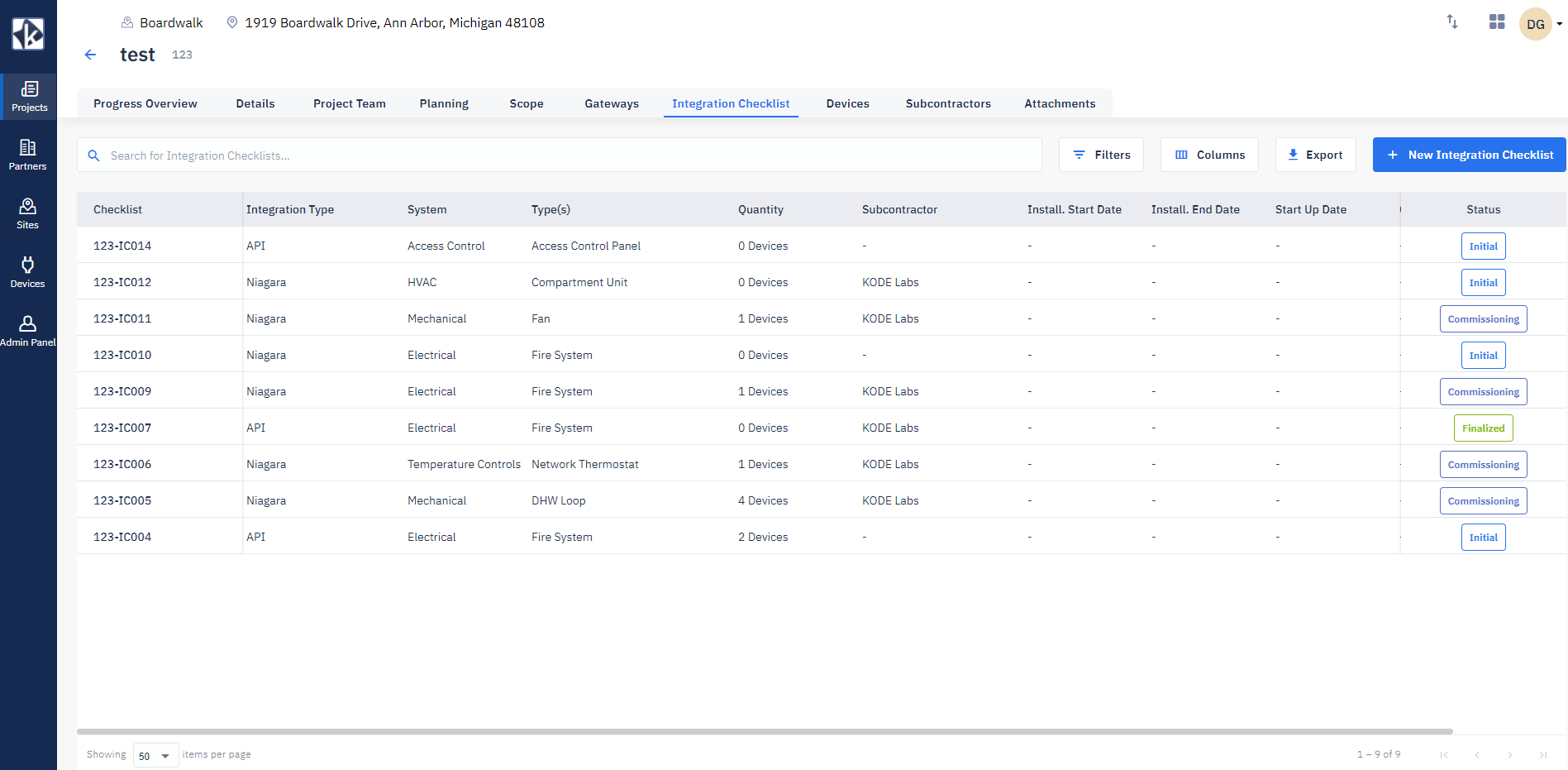Screen dimensions: 1568x770
Task: Open the Filters panel
Action: point(1101,155)
